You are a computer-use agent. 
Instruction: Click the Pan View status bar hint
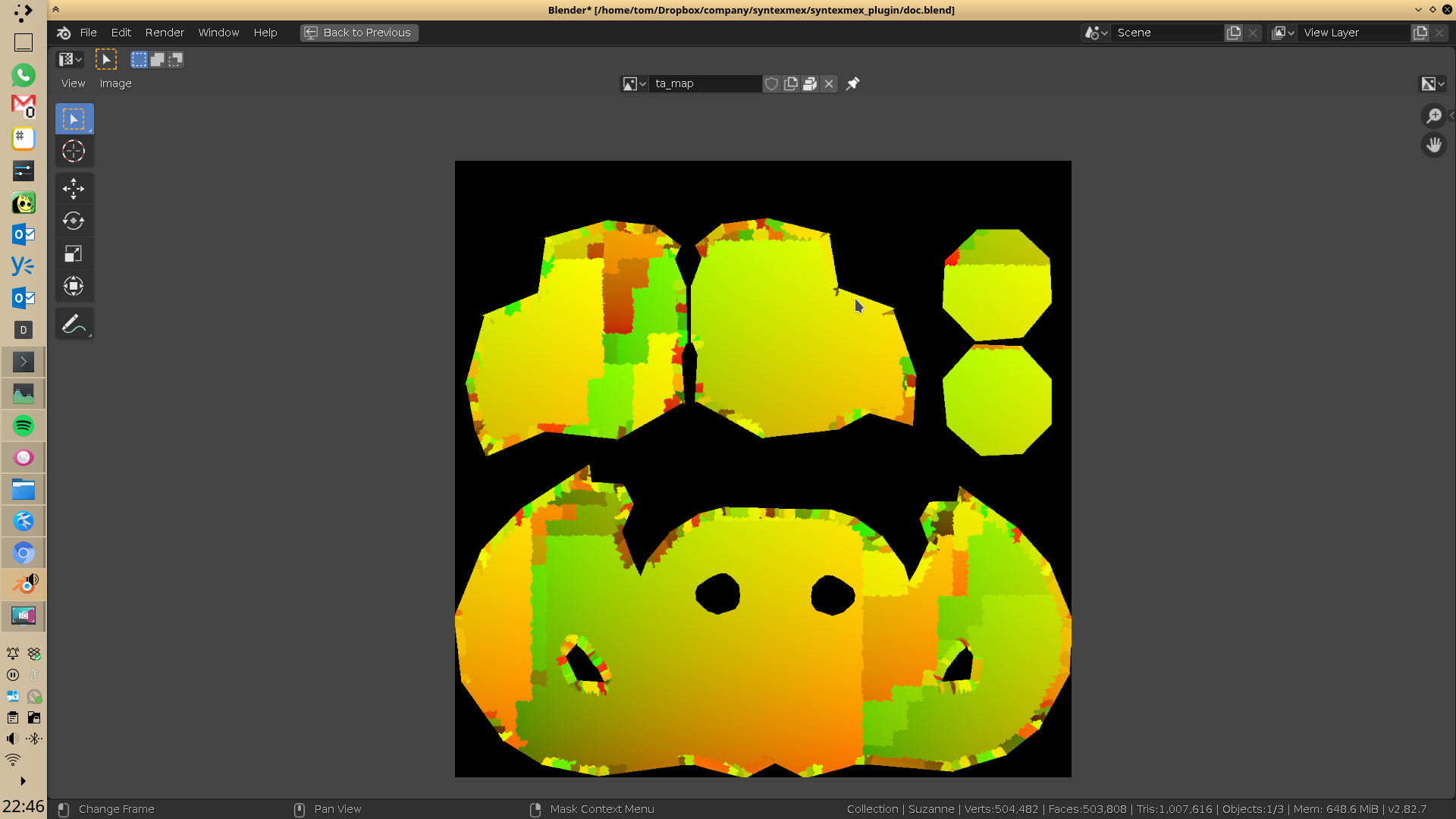337,809
